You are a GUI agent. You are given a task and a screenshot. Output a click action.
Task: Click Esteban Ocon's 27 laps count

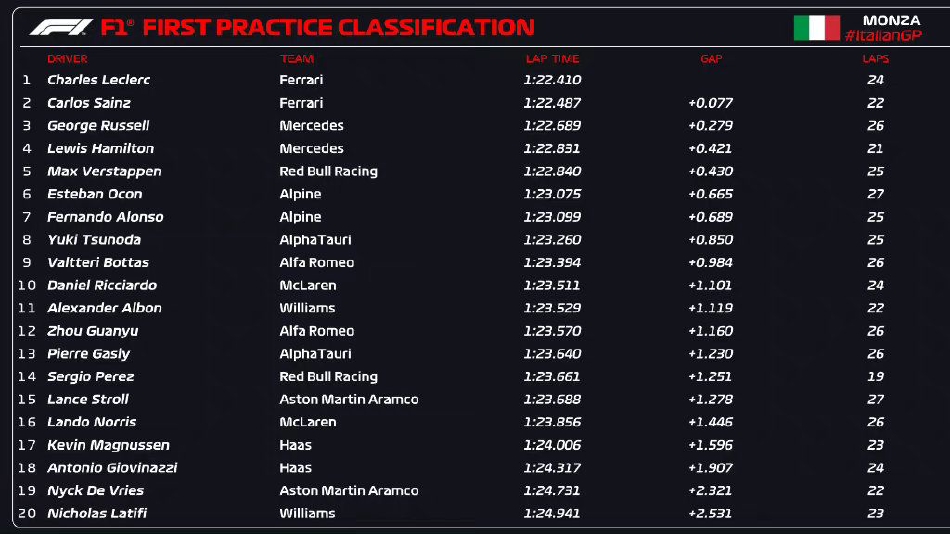pos(876,194)
